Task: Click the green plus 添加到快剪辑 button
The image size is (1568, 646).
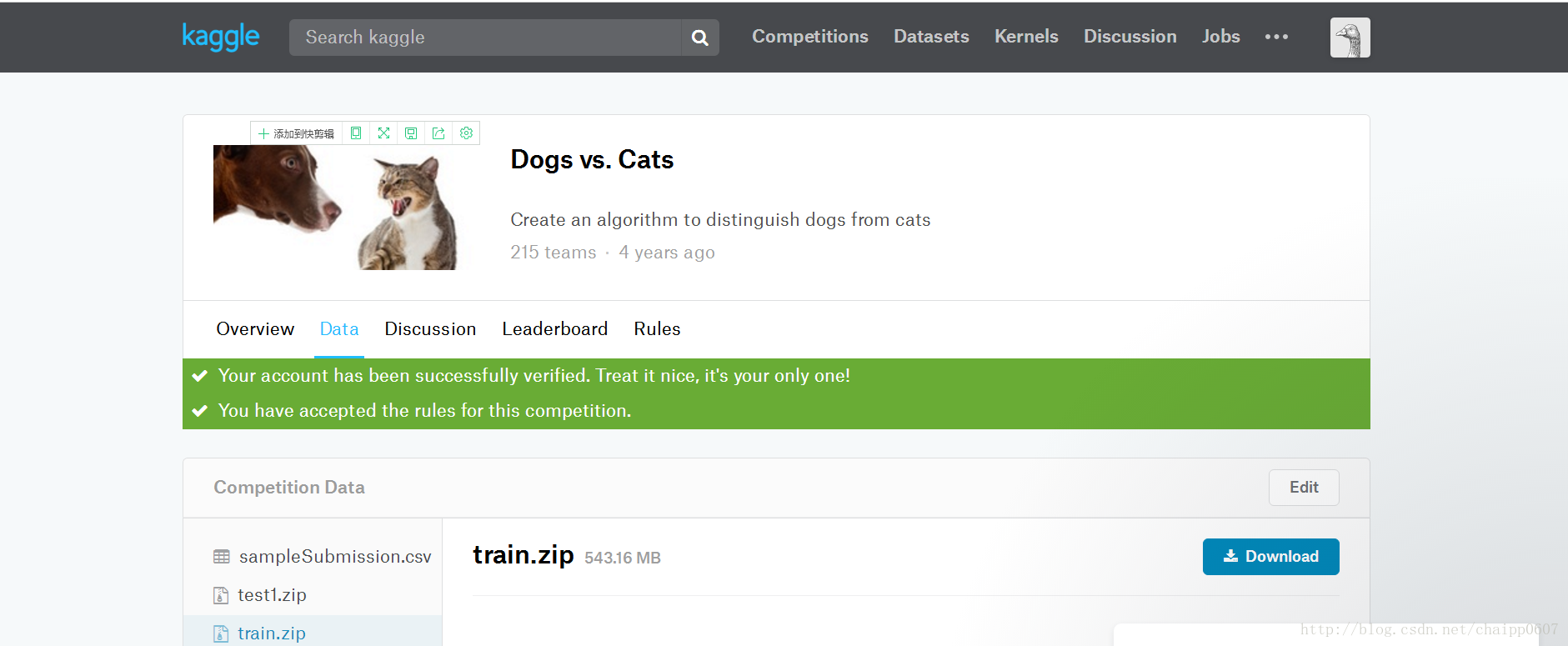Action: click(296, 133)
